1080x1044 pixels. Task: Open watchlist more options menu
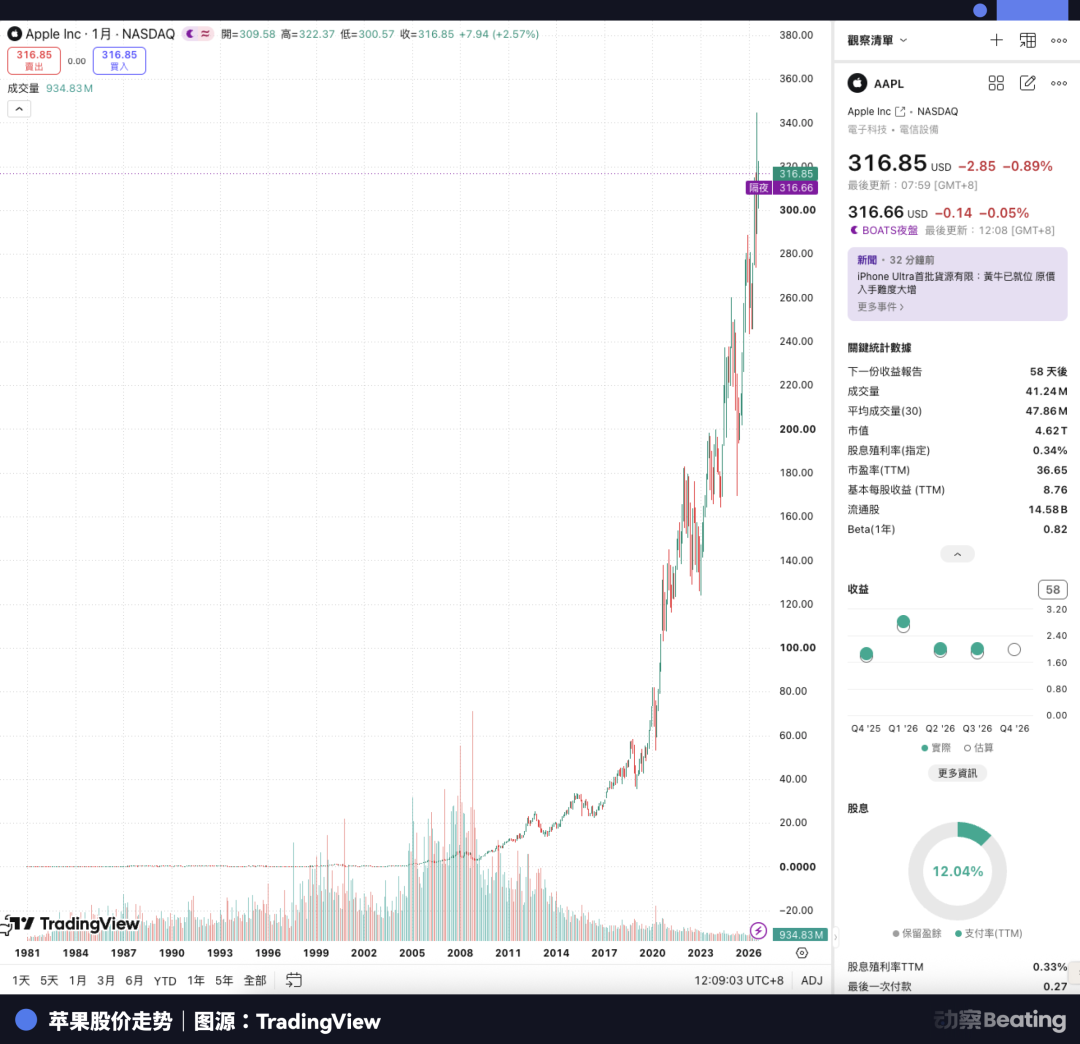pyautogui.click(x=1059, y=41)
